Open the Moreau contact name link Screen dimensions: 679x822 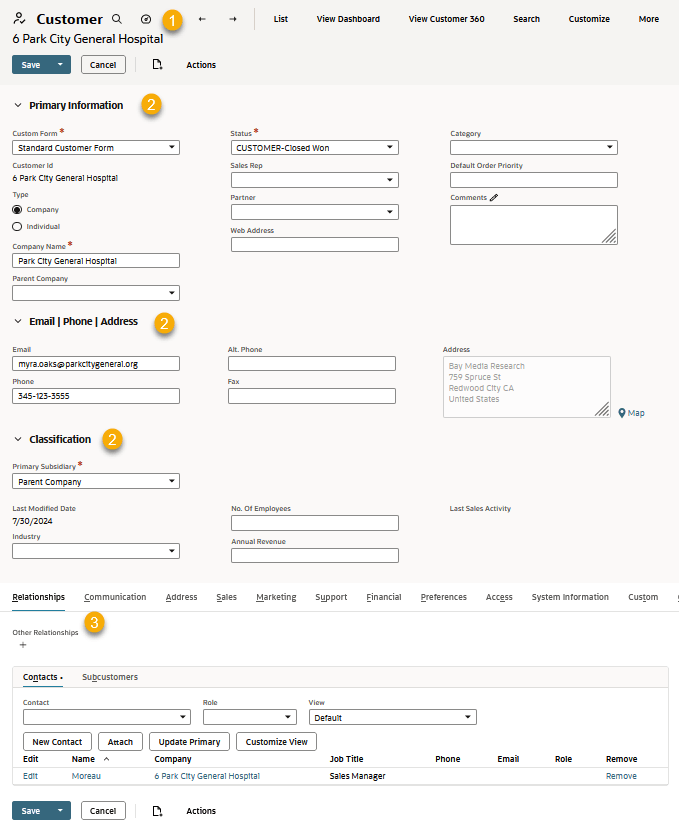(86, 776)
